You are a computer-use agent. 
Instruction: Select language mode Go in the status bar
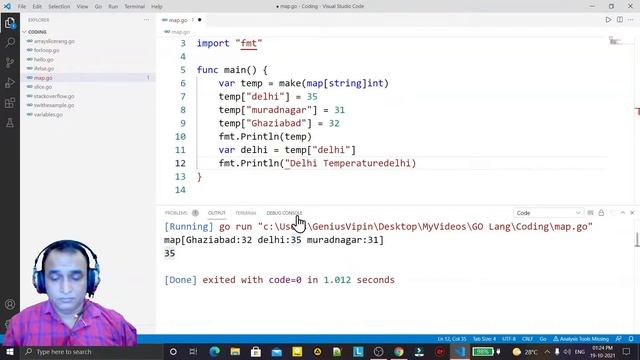543,339
